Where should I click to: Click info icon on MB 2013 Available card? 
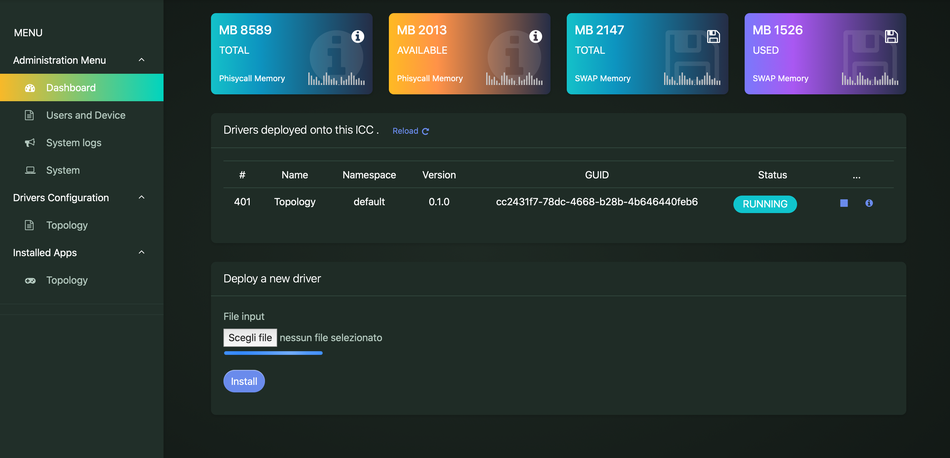click(535, 36)
